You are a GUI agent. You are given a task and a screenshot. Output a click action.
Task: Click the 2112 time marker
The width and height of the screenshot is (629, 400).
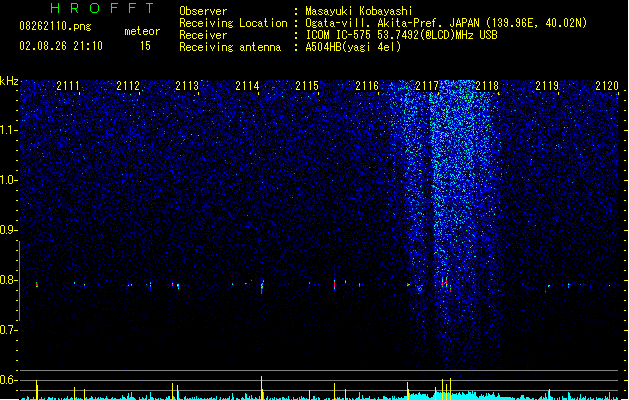(x=128, y=86)
